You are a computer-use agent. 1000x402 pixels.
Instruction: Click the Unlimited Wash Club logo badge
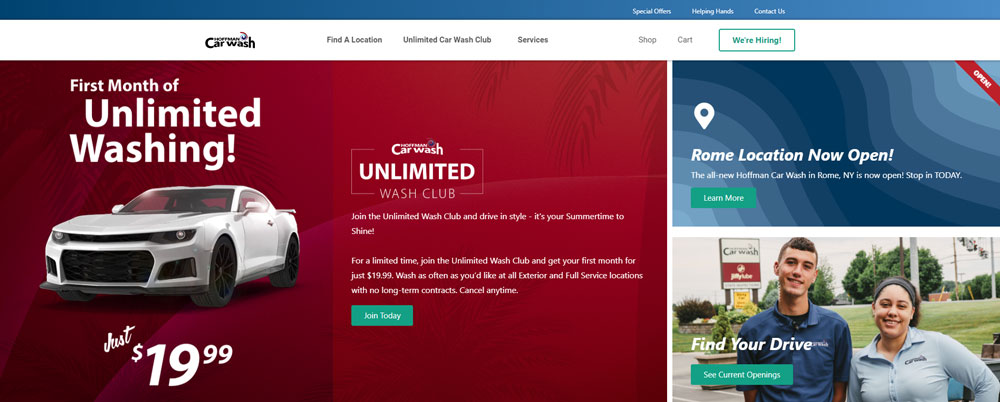[417, 168]
